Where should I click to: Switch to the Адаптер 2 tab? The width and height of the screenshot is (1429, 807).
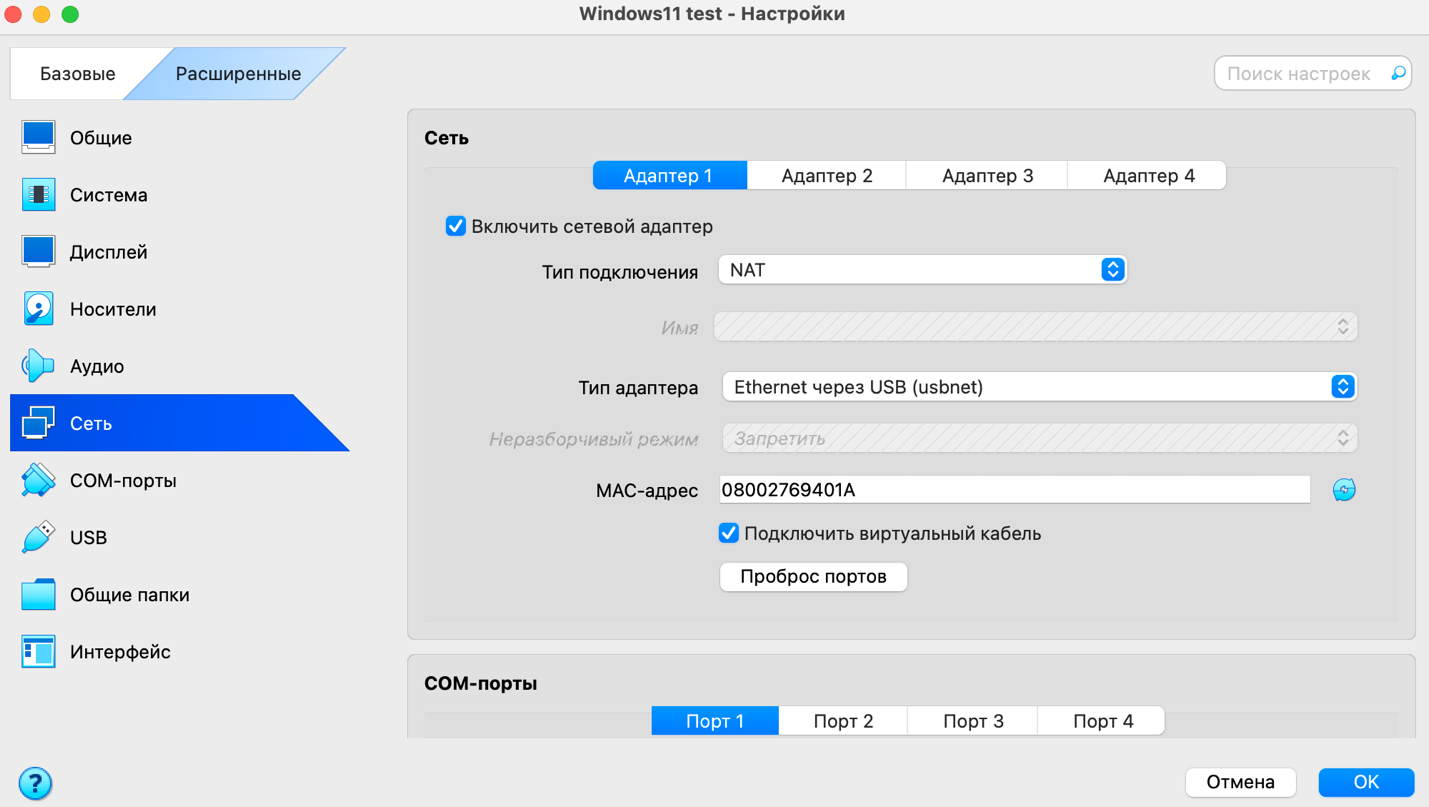tap(826, 176)
